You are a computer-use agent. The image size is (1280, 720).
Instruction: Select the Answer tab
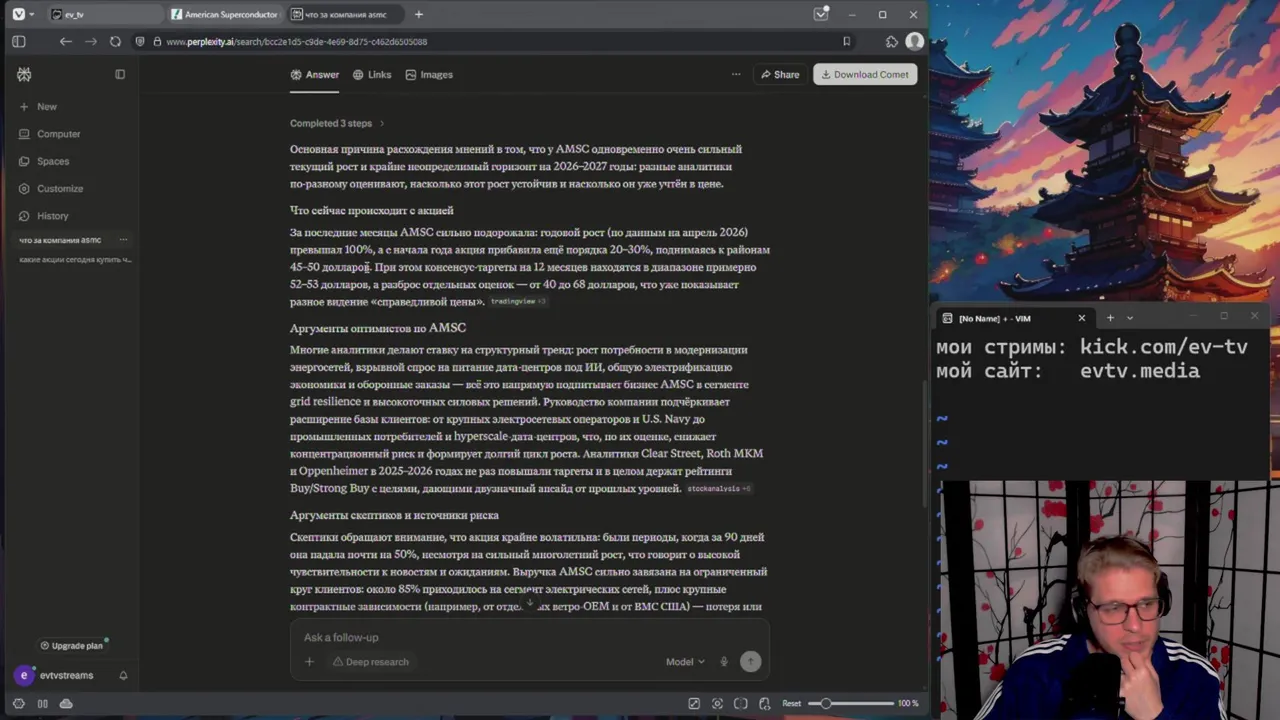tap(315, 74)
